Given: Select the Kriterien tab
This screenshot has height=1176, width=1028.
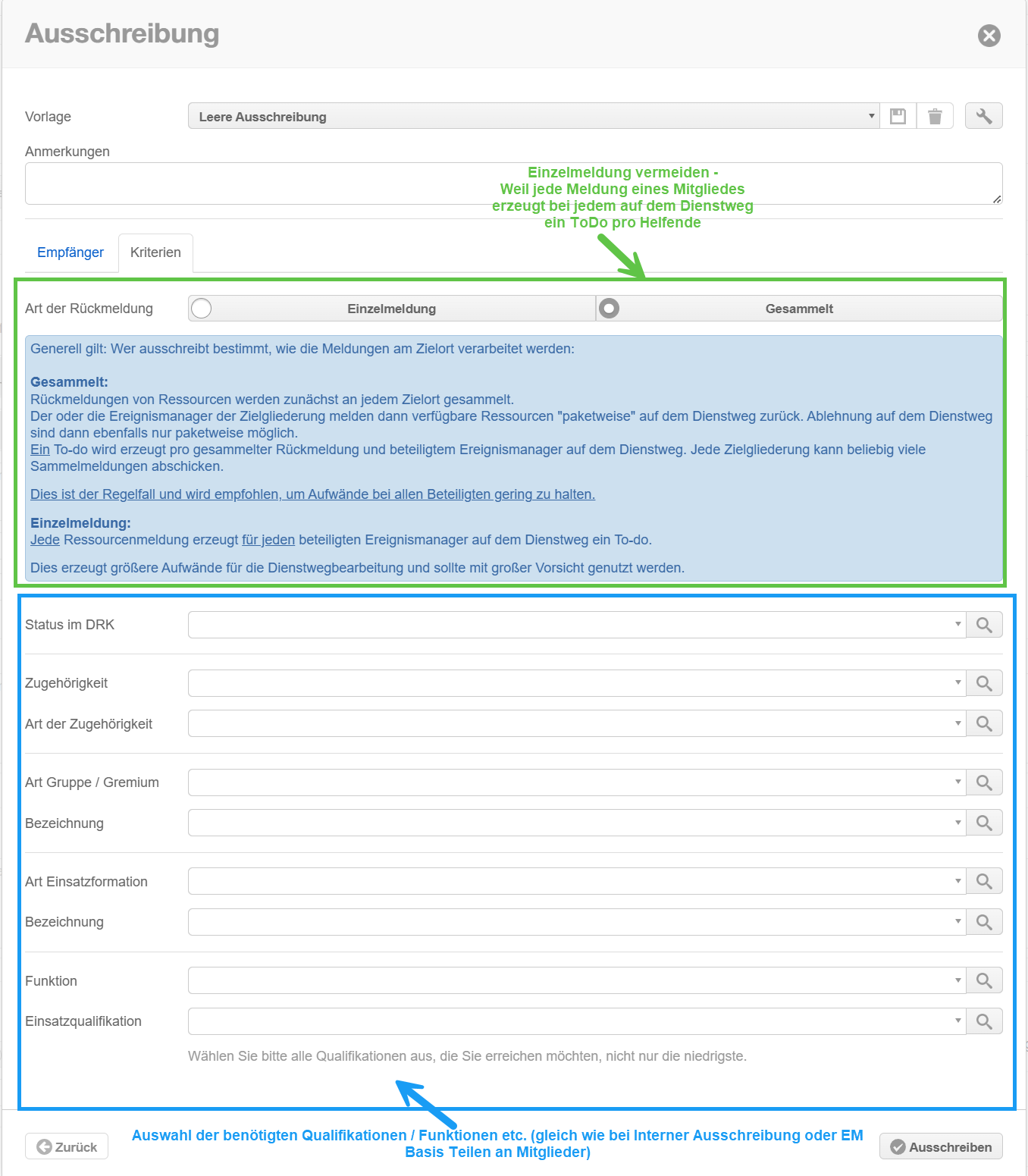Looking at the screenshot, I should (155, 252).
